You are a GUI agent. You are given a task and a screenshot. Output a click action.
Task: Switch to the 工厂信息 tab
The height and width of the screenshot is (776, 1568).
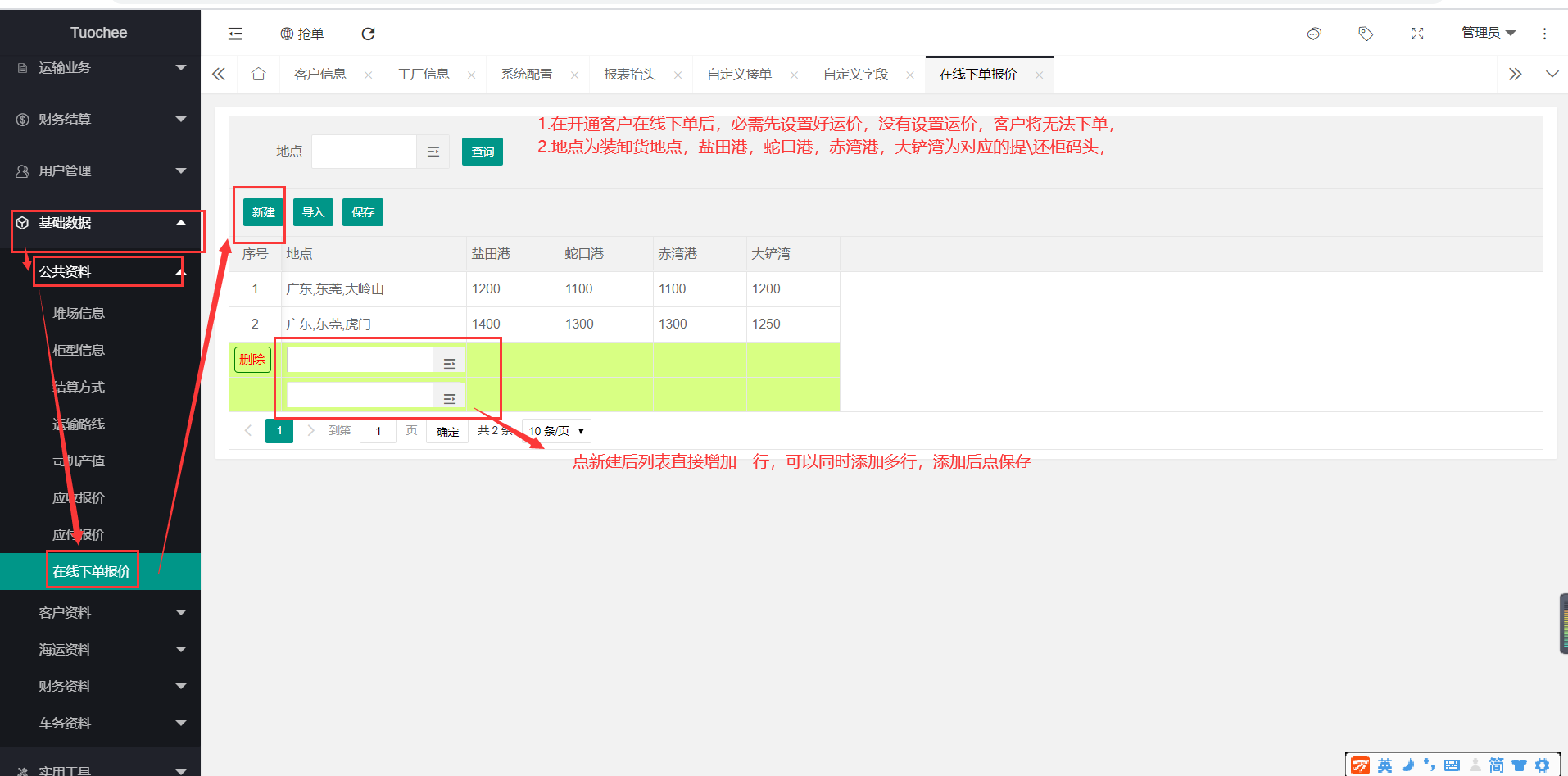pos(423,75)
